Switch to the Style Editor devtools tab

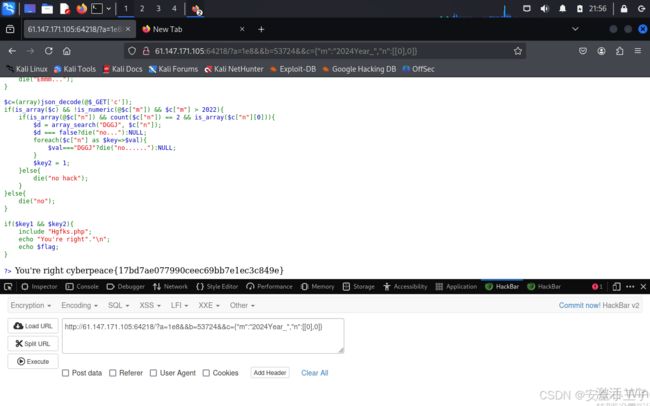(217, 287)
